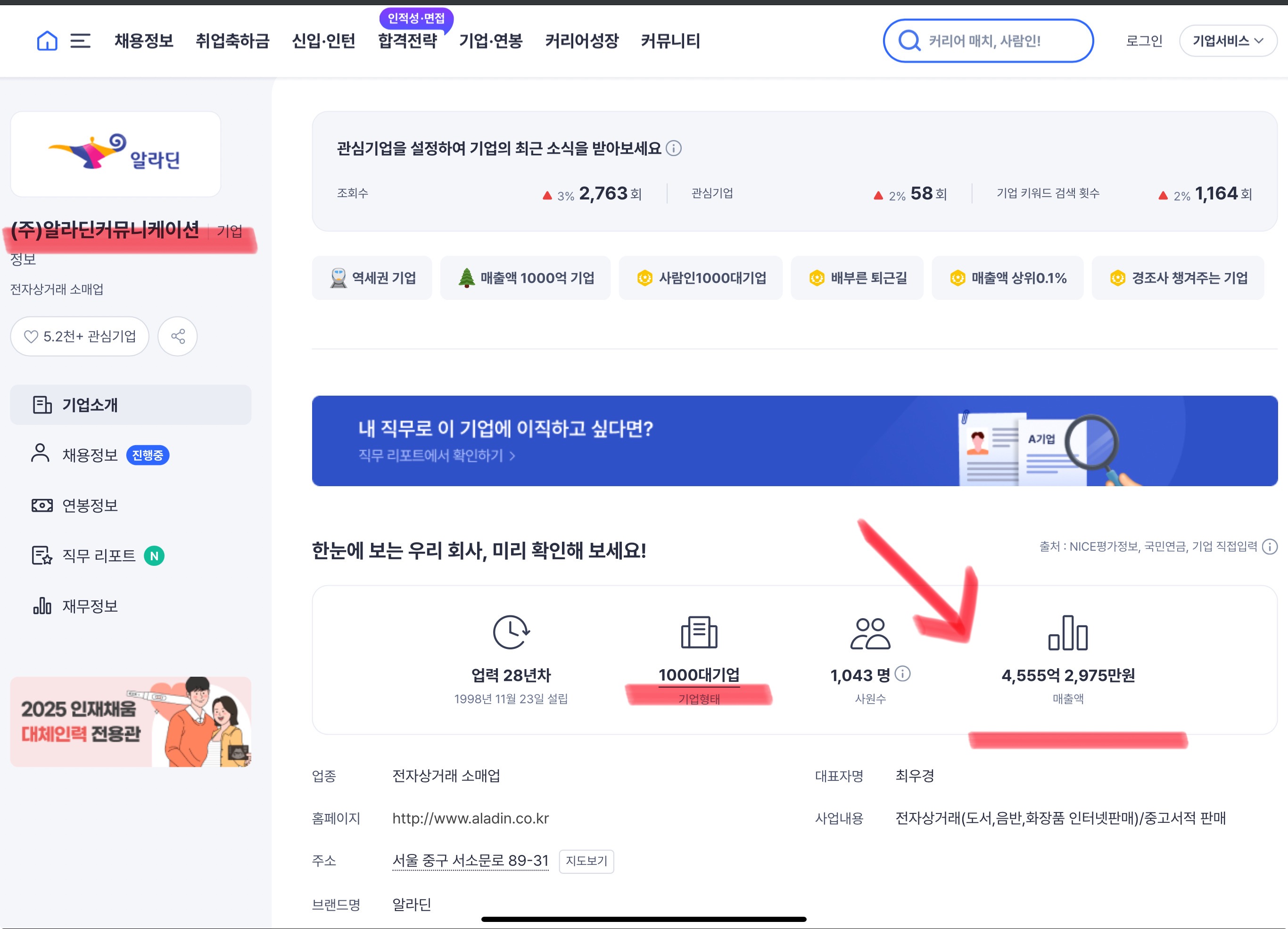
Task: Click the 2,763 회 view count
Action: [x=610, y=194]
